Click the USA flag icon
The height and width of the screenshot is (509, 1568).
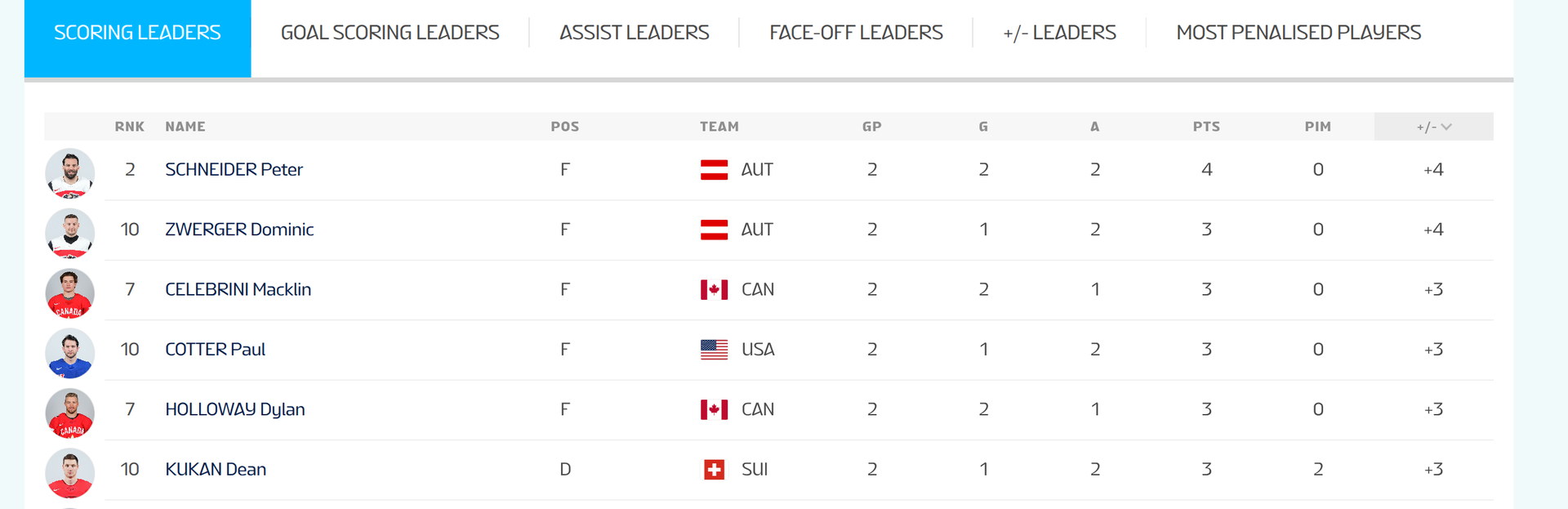[714, 350]
